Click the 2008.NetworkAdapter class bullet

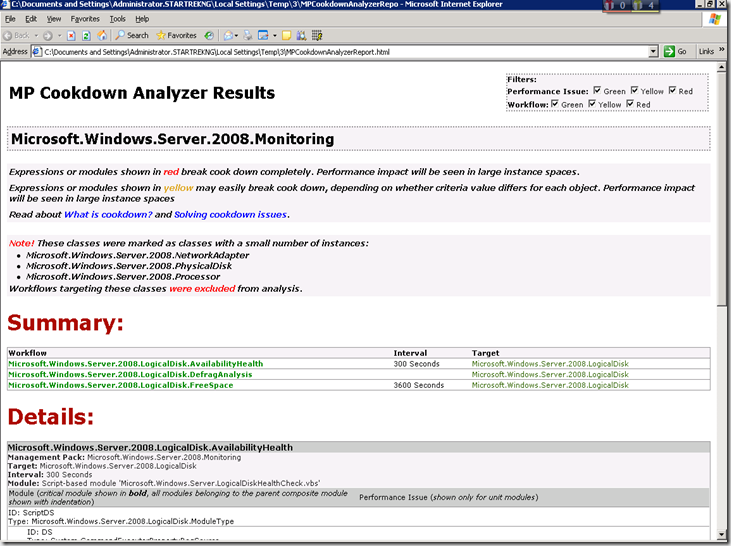[x=138, y=255]
